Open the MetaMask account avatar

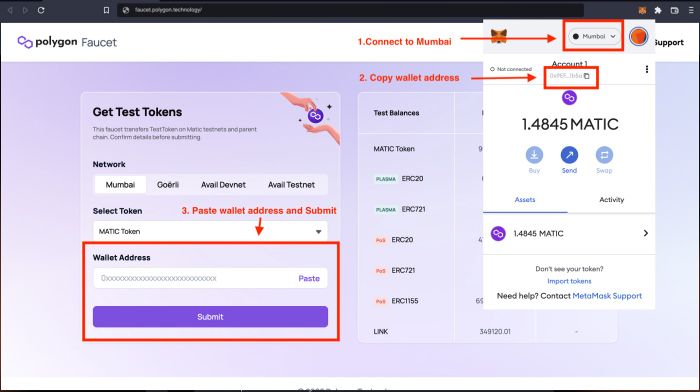click(x=638, y=36)
